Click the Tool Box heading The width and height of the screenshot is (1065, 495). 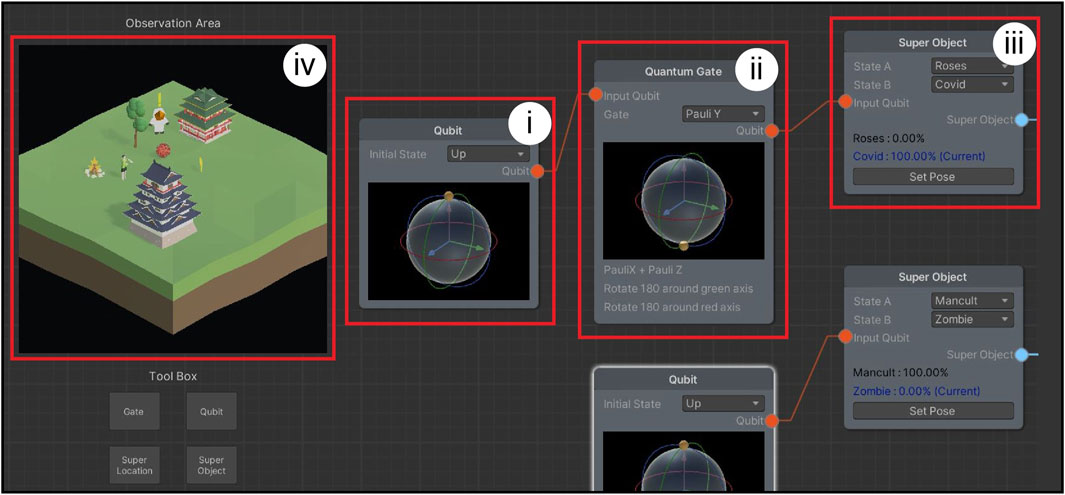click(173, 376)
